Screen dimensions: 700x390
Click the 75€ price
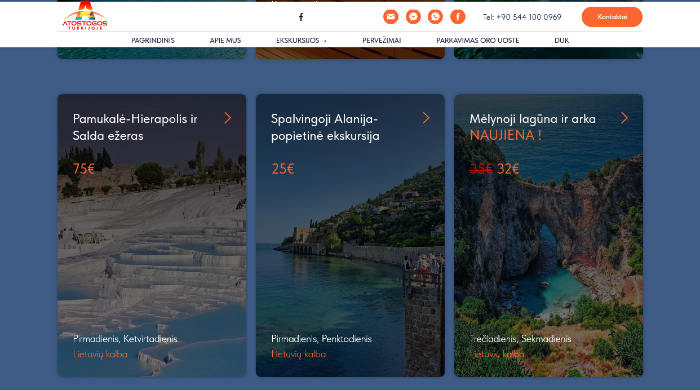(x=83, y=169)
